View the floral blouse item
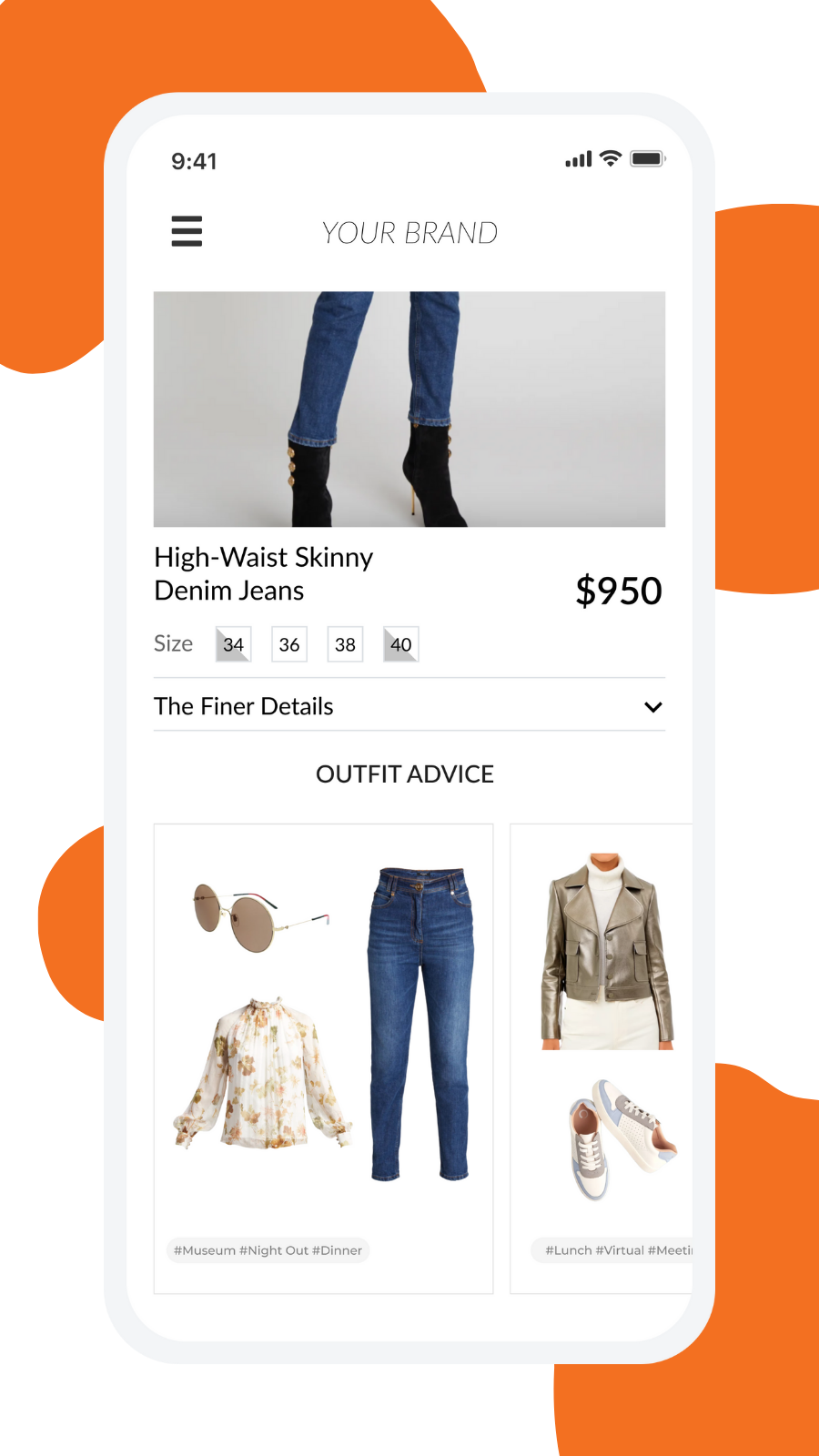The height and width of the screenshot is (1456, 819). pyautogui.click(x=262, y=1073)
